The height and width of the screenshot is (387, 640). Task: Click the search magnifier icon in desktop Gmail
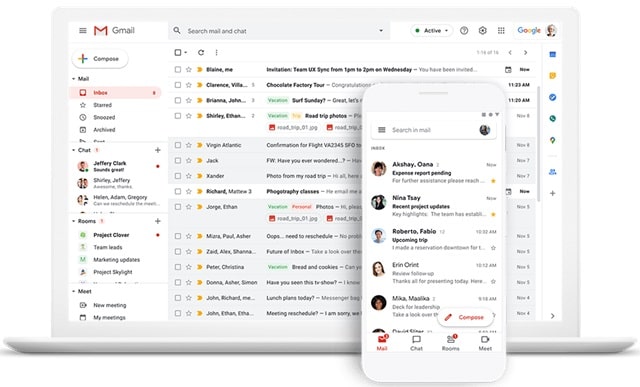(x=177, y=31)
